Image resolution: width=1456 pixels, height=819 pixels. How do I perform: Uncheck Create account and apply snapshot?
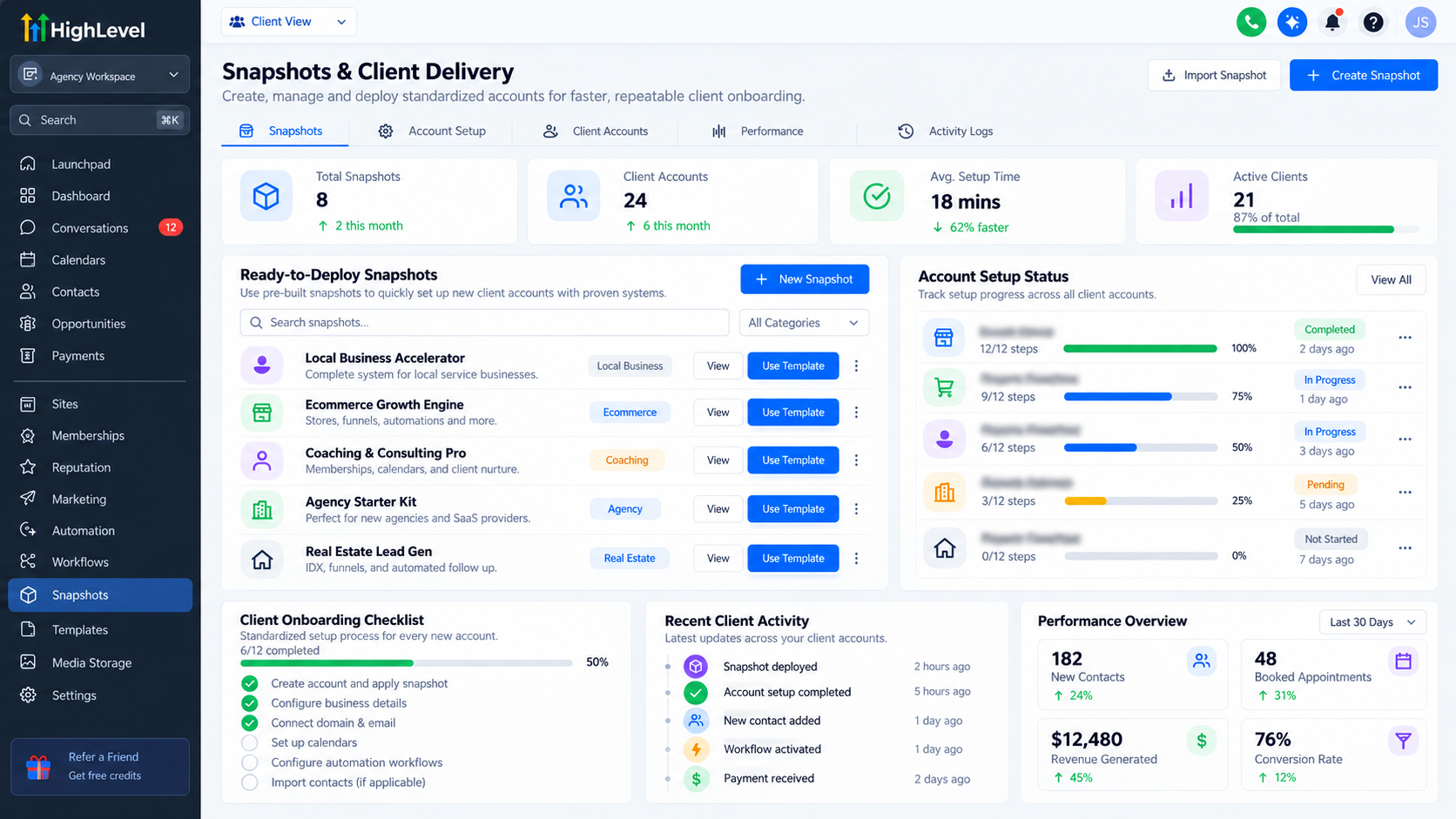[249, 683]
